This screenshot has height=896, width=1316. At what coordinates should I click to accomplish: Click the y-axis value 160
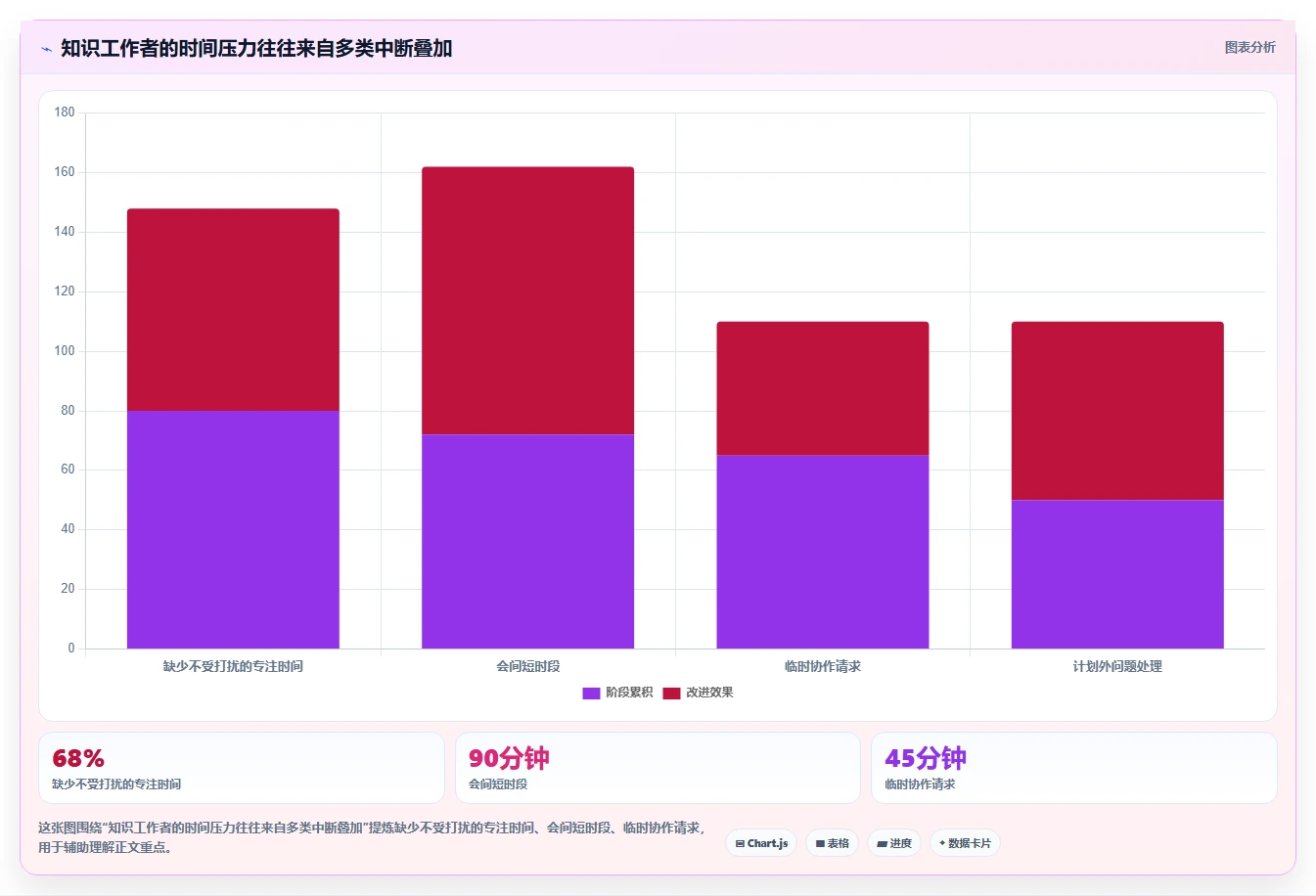(65, 172)
